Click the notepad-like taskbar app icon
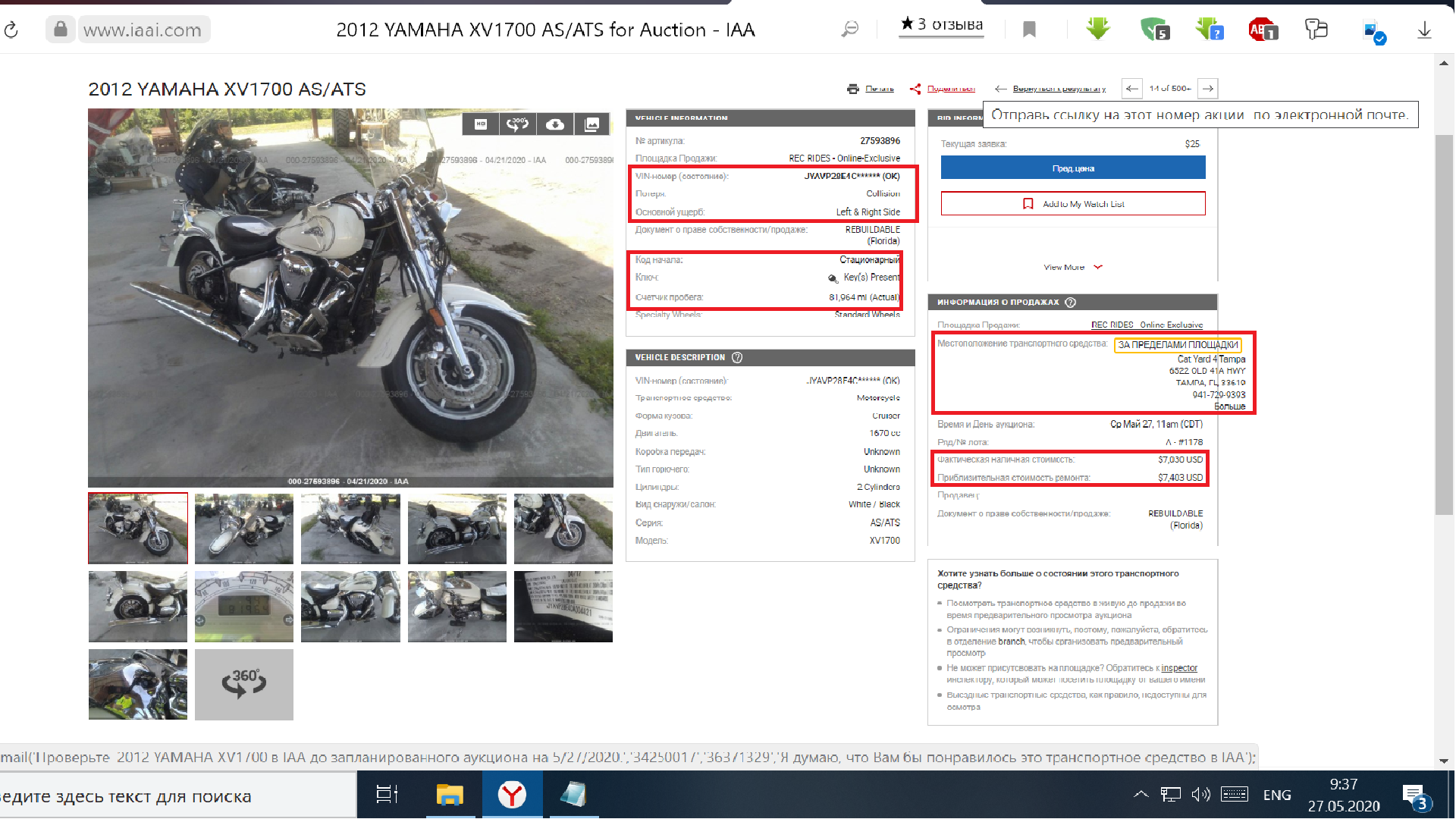Screen dimensions: 1456x819 click(x=573, y=795)
